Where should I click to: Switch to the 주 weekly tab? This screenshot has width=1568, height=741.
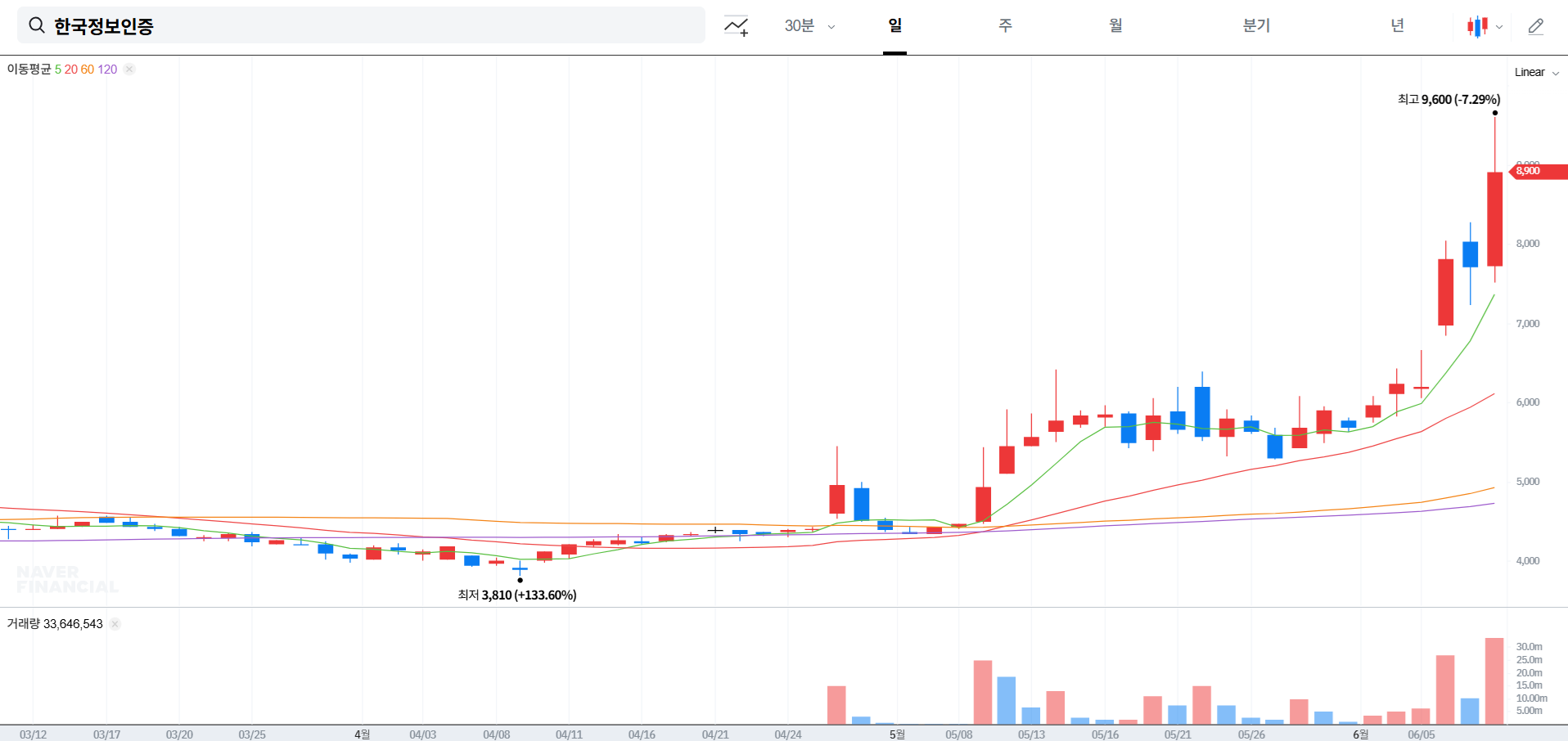click(x=1005, y=25)
